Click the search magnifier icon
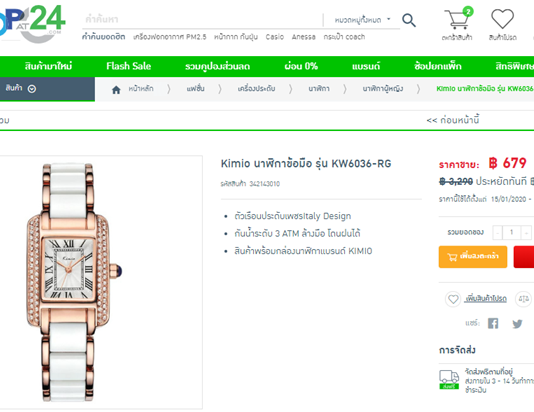 pos(409,20)
